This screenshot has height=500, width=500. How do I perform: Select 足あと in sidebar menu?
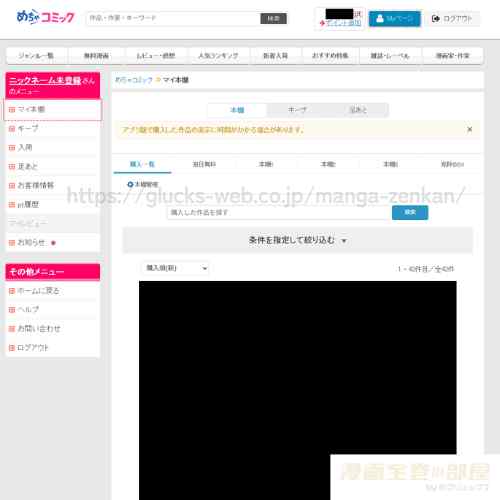[53, 166]
